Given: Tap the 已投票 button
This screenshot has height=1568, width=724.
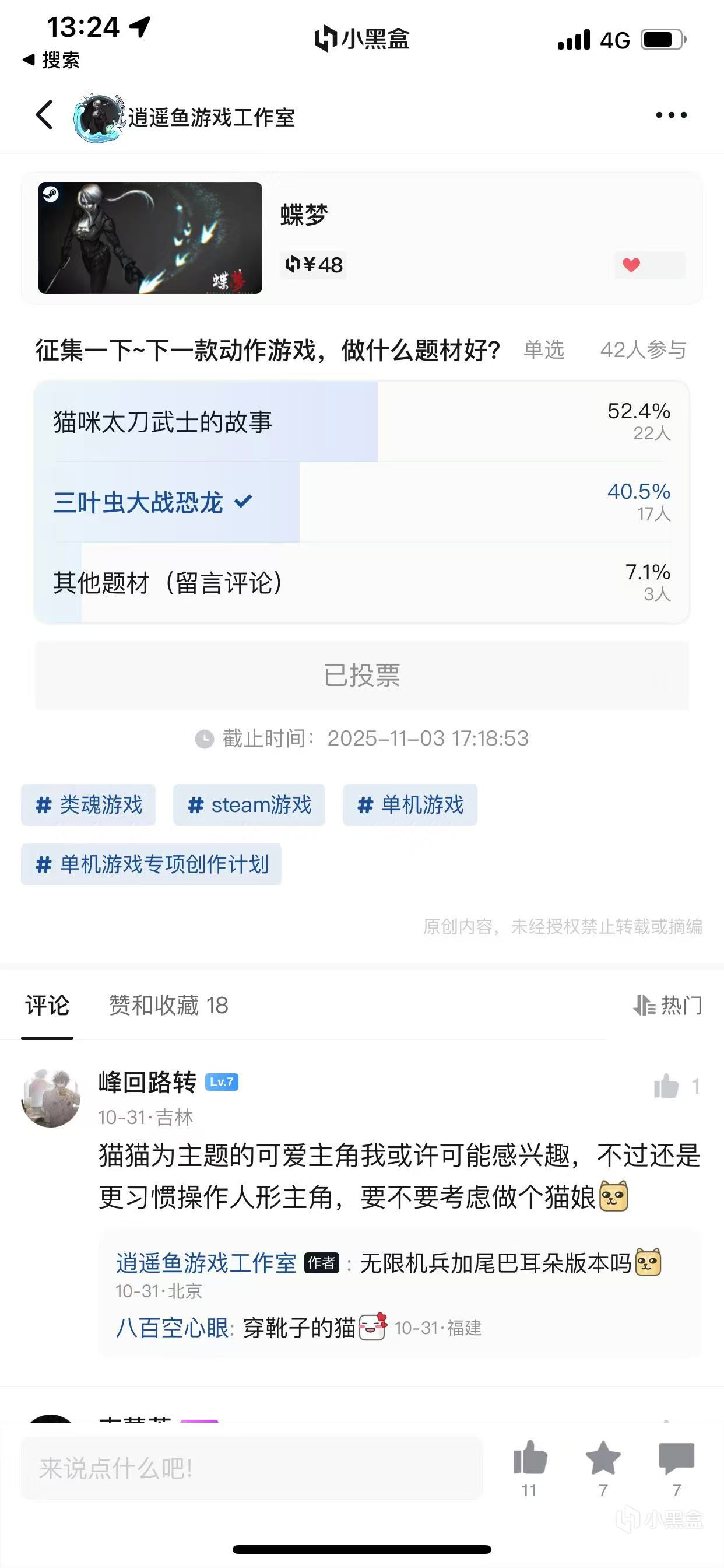Looking at the screenshot, I should point(361,675).
